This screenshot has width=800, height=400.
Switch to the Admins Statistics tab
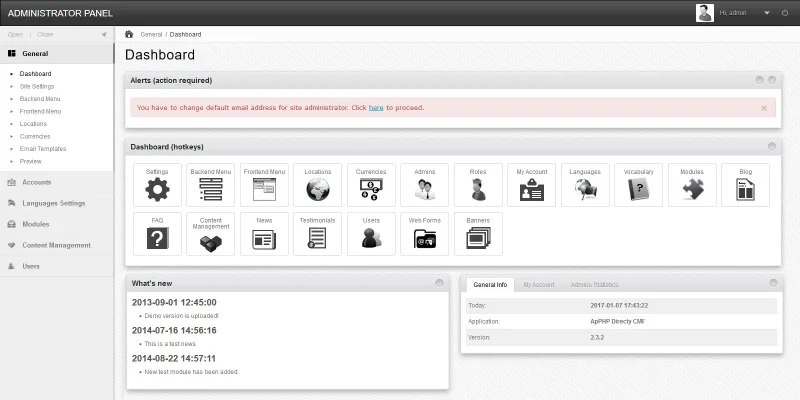coord(594,285)
